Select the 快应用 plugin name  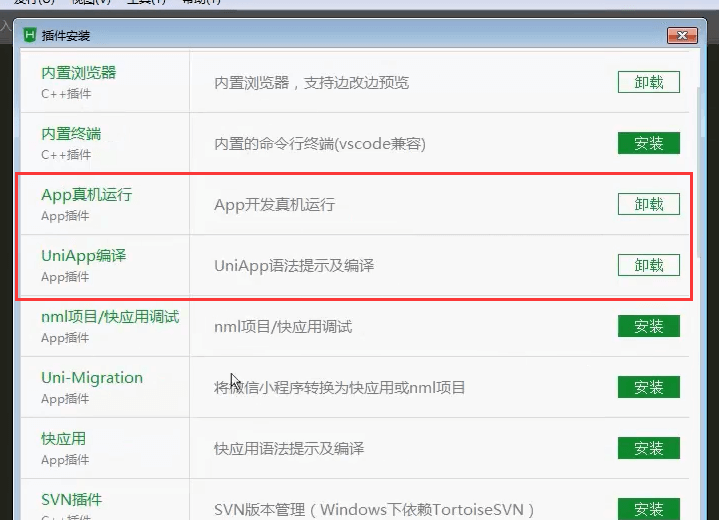[63, 438]
